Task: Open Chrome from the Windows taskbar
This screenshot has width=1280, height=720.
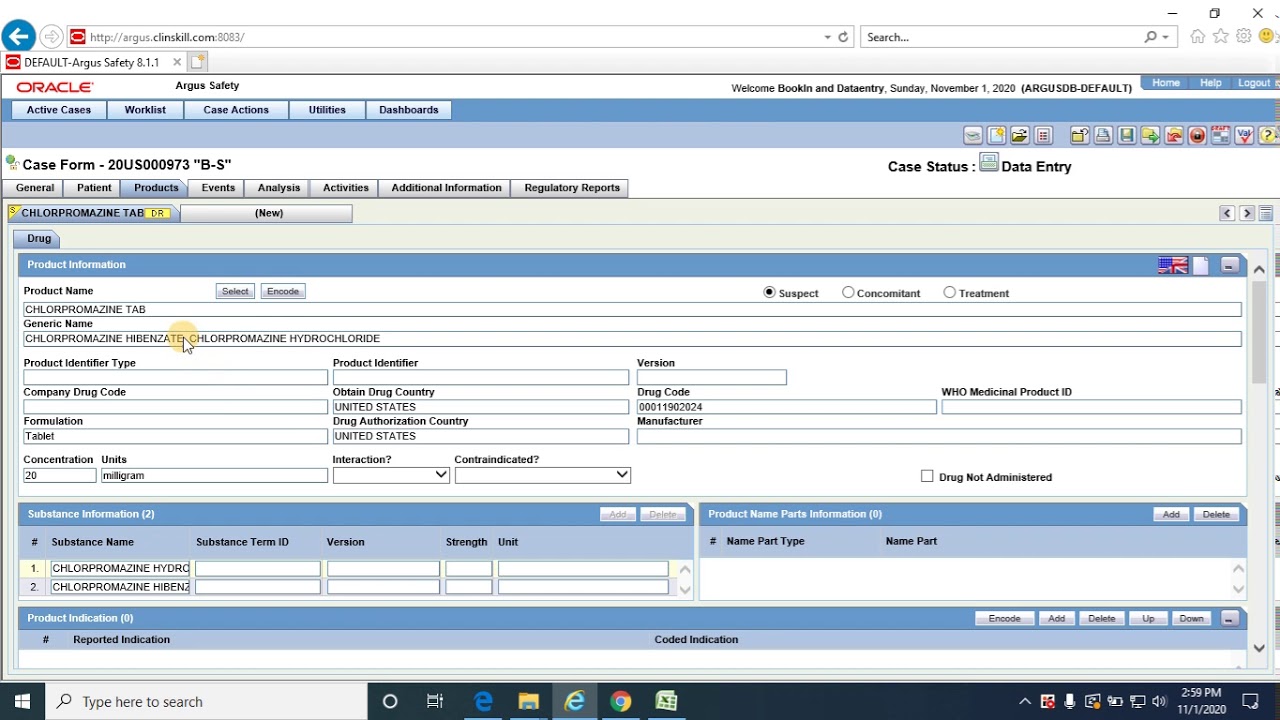Action: [x=621, y=701]
